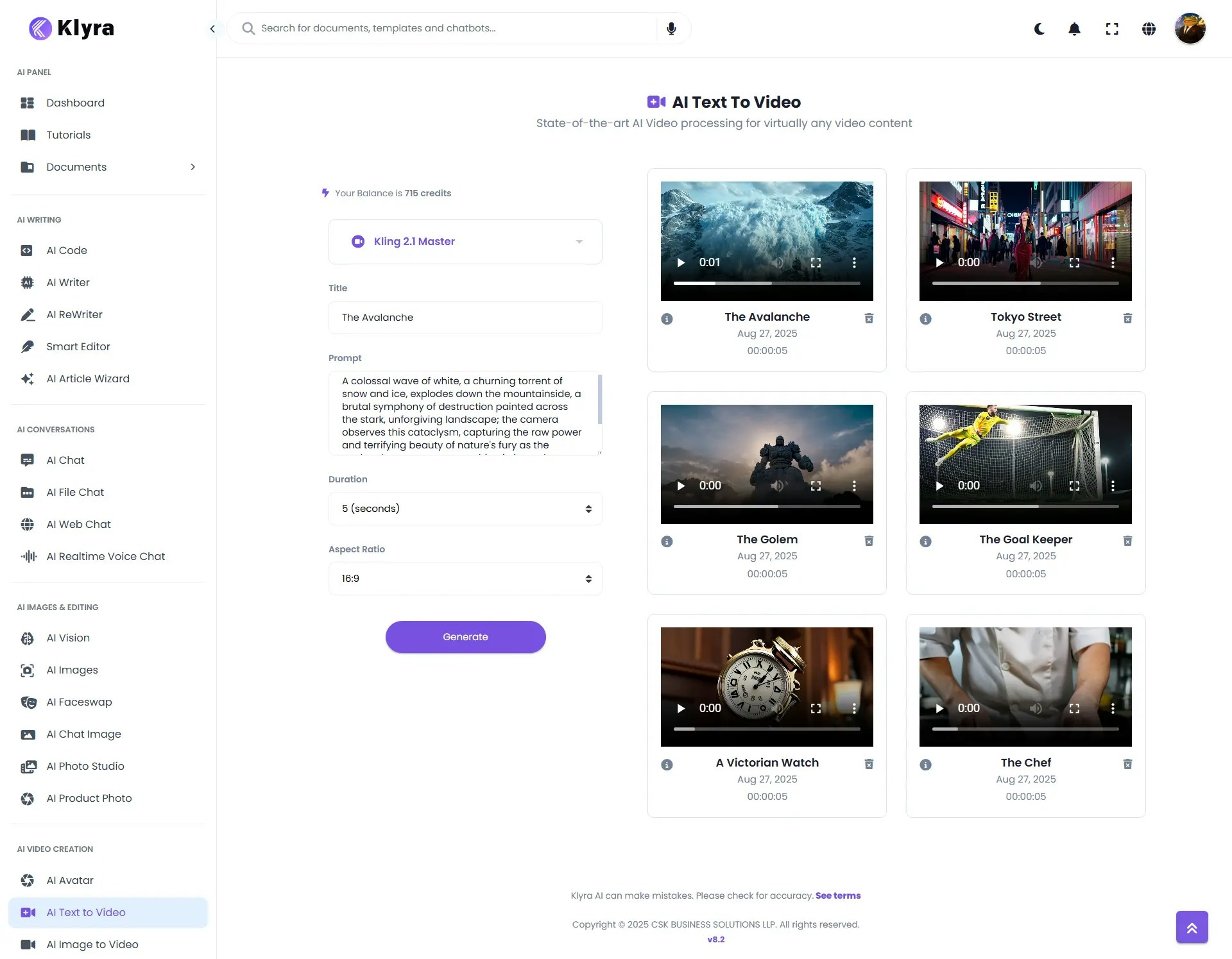
Task: Select the AI Article Wizard
Action: tap(88, 378)
